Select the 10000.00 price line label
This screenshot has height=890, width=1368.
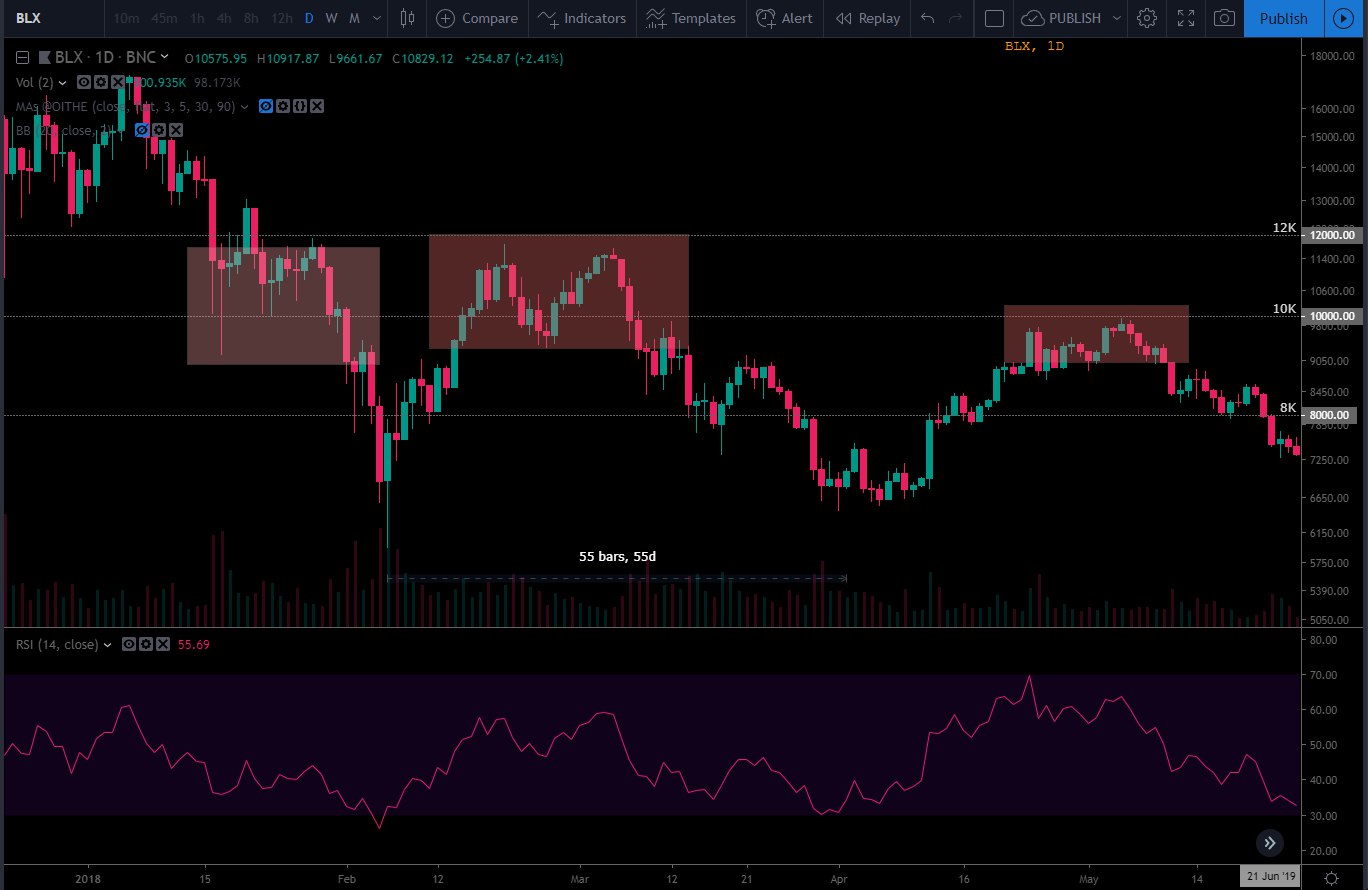(1334, 316)
